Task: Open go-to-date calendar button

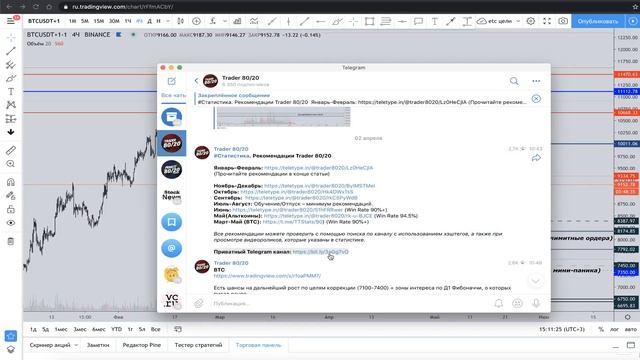Action: (178, 329)
